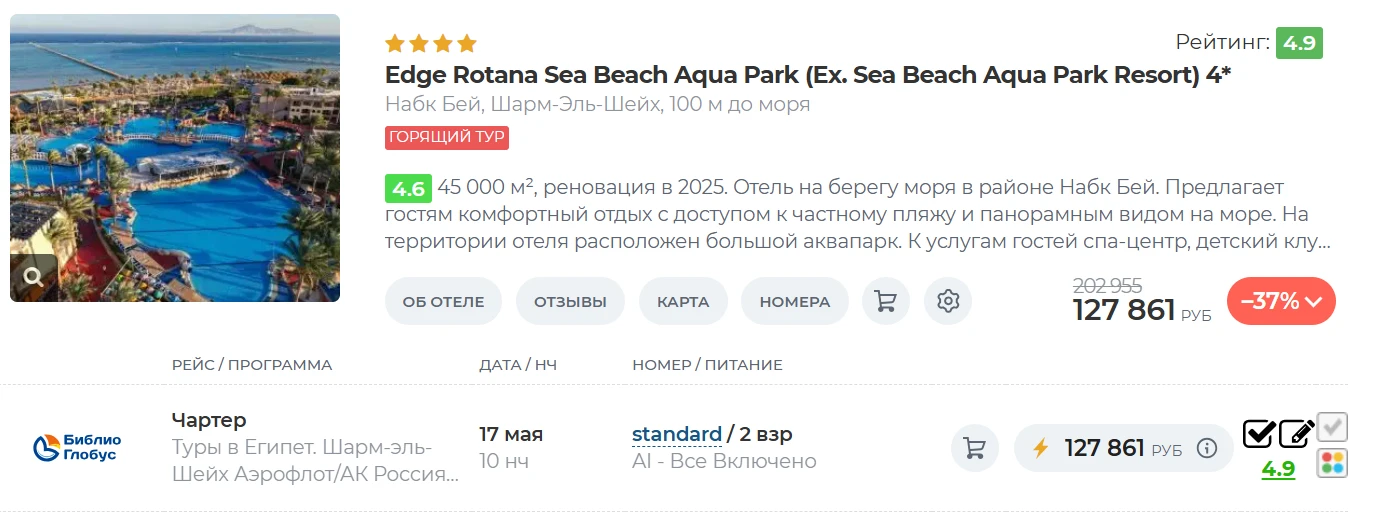Add hotel to cart via top cart icon
Image resolution: width=1381 pixels, height=524 pixels.
point(885,301)
